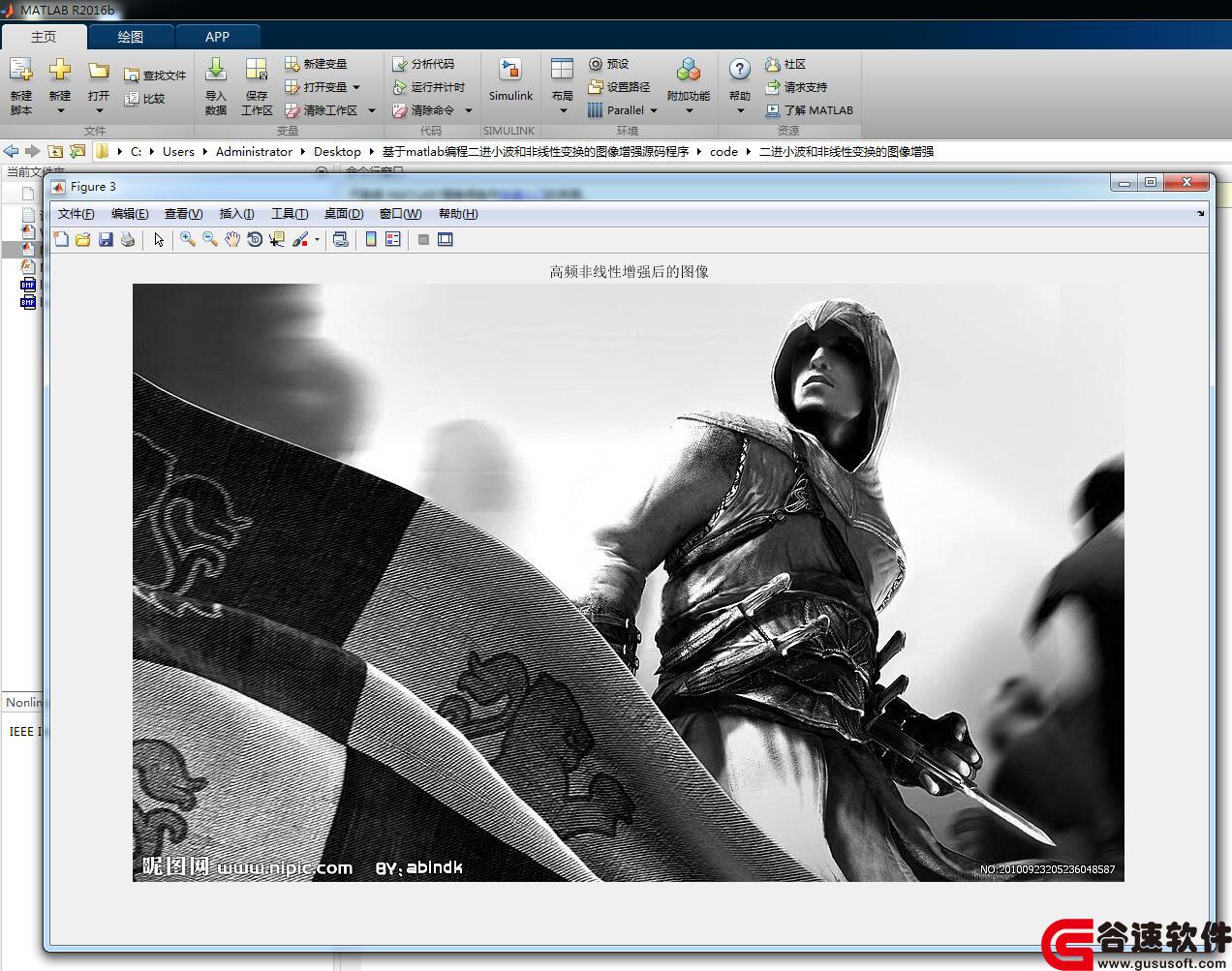Click Find Files (查找文件)
Image resolution: width=1232 pixels, height=971 pixels.
[155, 75]
